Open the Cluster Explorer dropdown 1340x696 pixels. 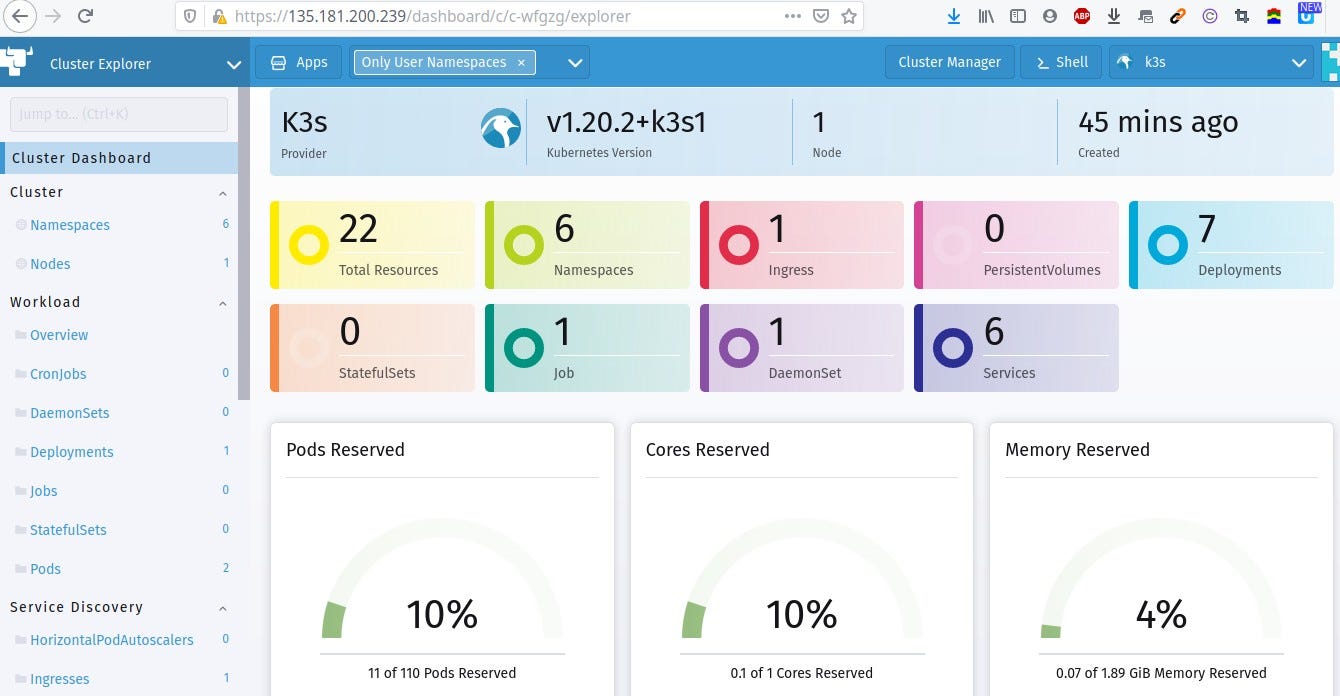(233, 64)
